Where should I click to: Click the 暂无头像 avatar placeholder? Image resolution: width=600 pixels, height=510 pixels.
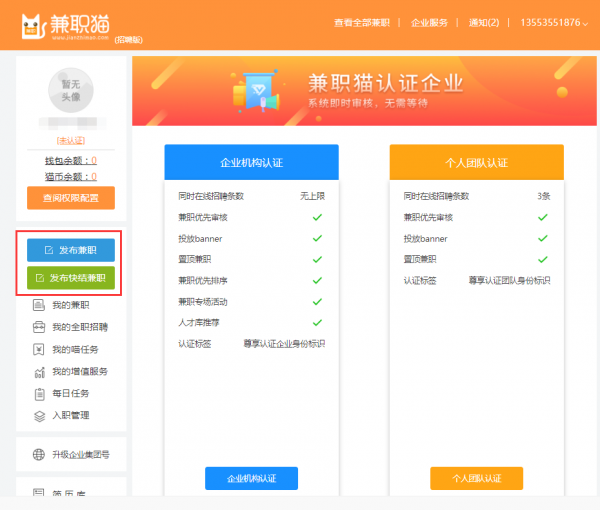click(71, 94)
